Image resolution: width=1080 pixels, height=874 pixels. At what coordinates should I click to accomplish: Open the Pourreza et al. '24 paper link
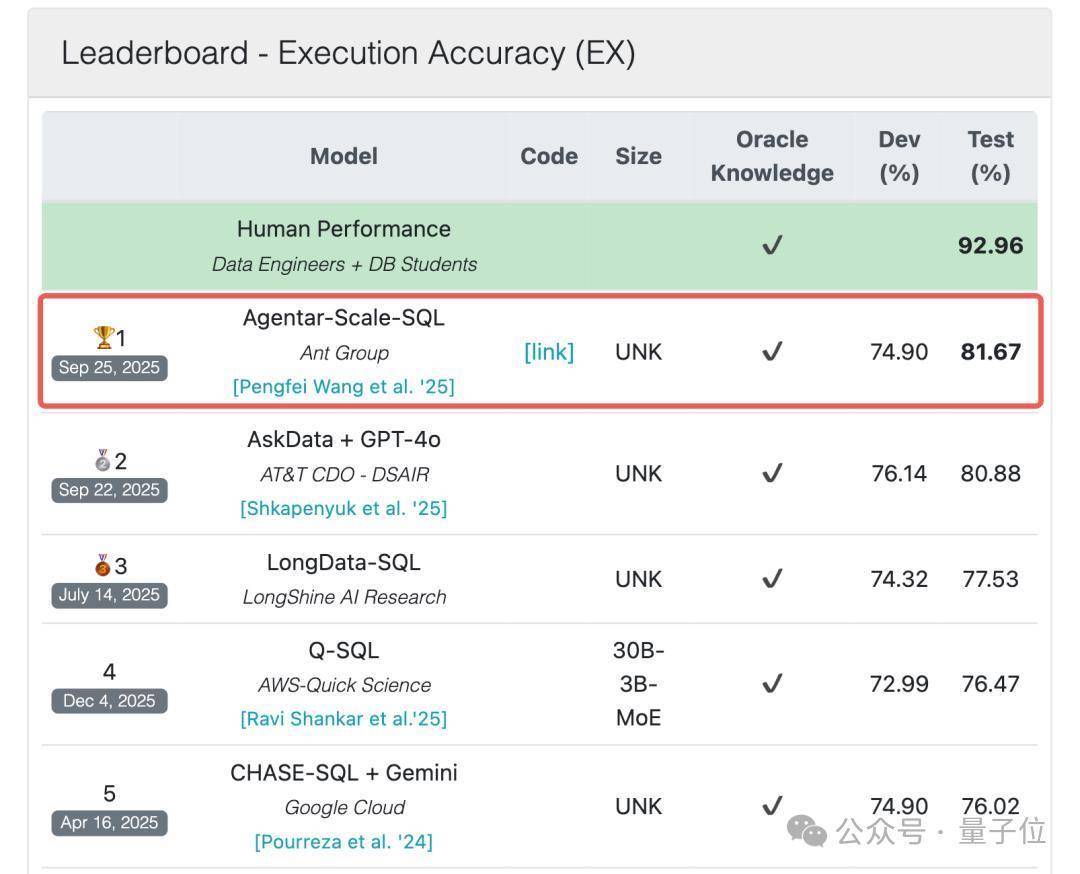click(343, 841)
